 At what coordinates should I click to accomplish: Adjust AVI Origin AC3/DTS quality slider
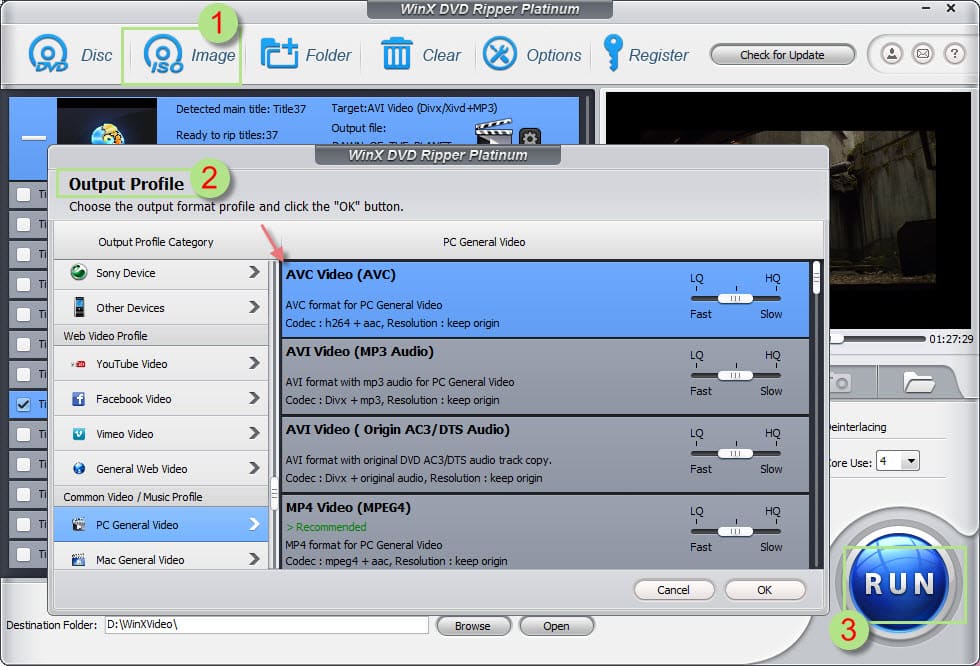point(736,454)
